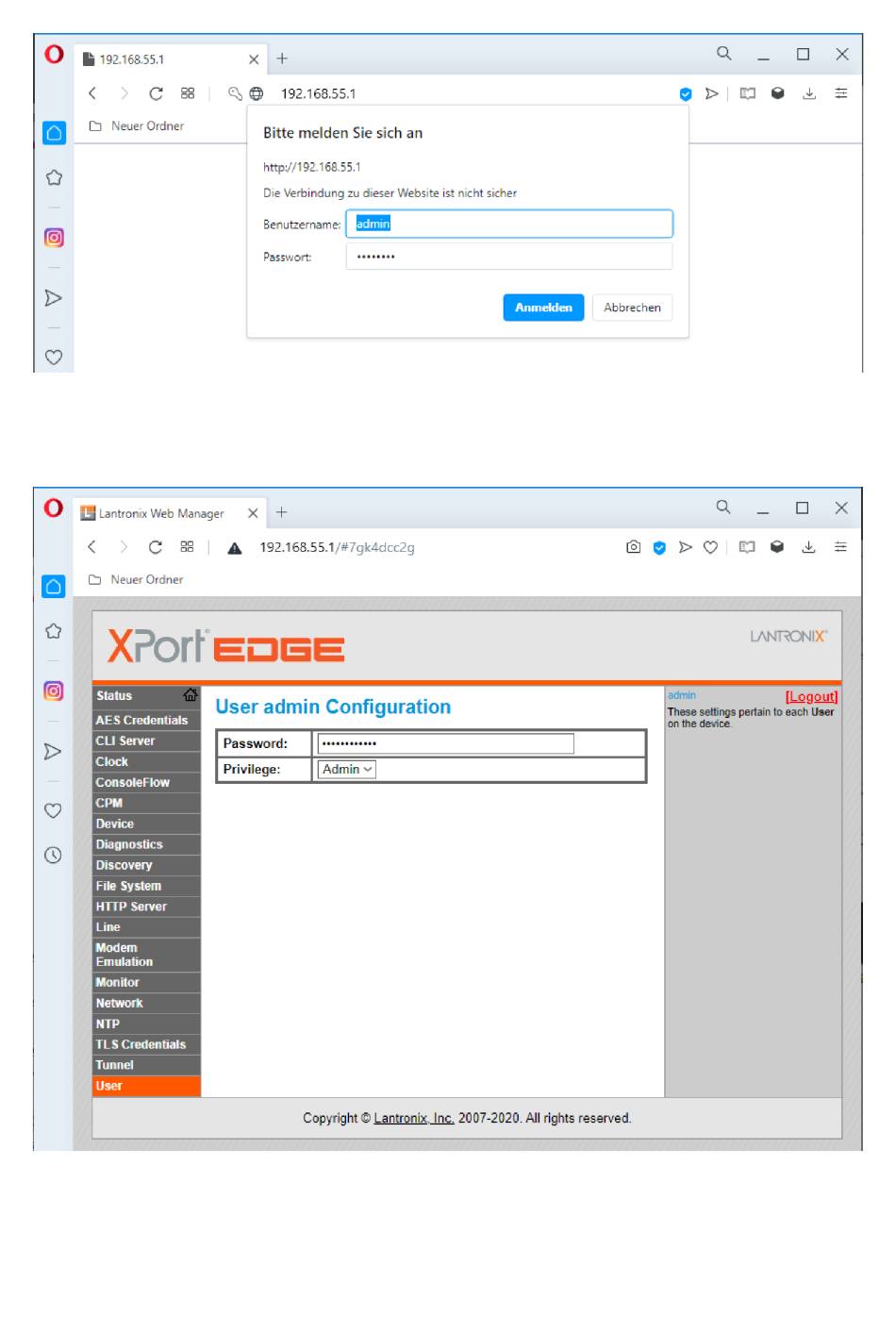Click the home icon beside Status
Image resolution: width=896 pixels, height=1332 pixels.
(191, 695)
